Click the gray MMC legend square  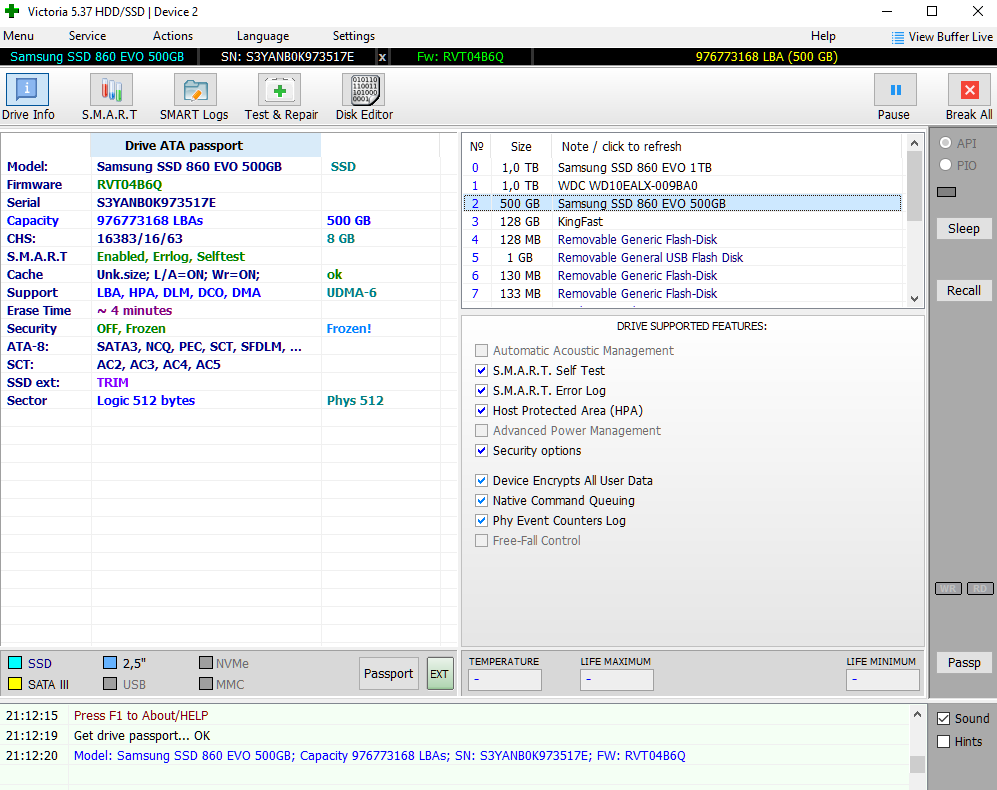pos(205,684)
